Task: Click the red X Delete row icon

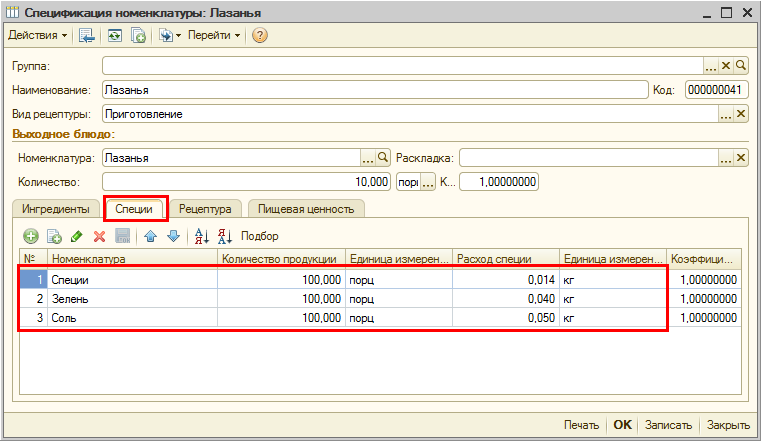Action: (x=99, y=236)
